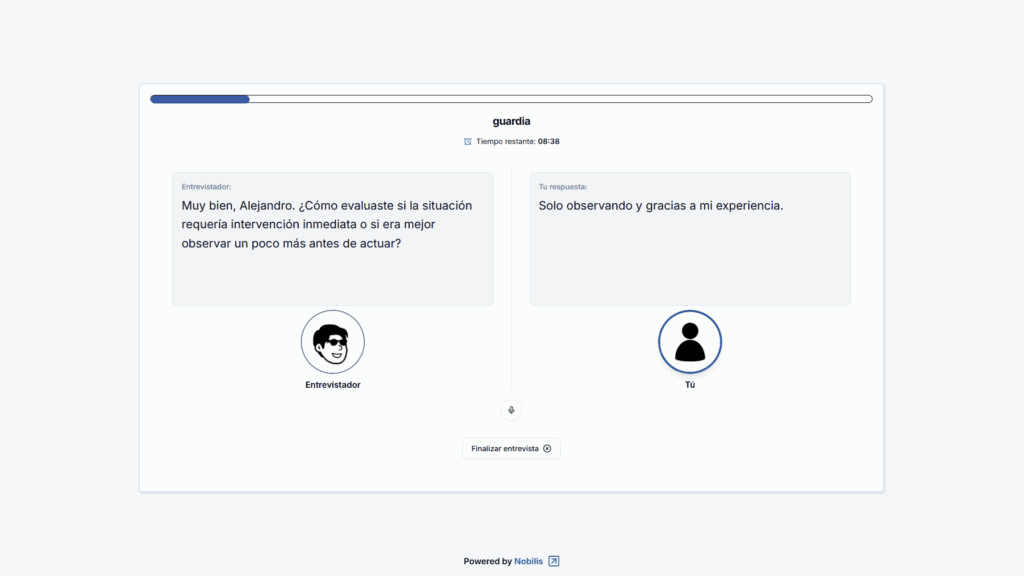Click the empty portion of the progress bar
The width and height of the screenshot is (1024, 576).
tap(560, 99)
